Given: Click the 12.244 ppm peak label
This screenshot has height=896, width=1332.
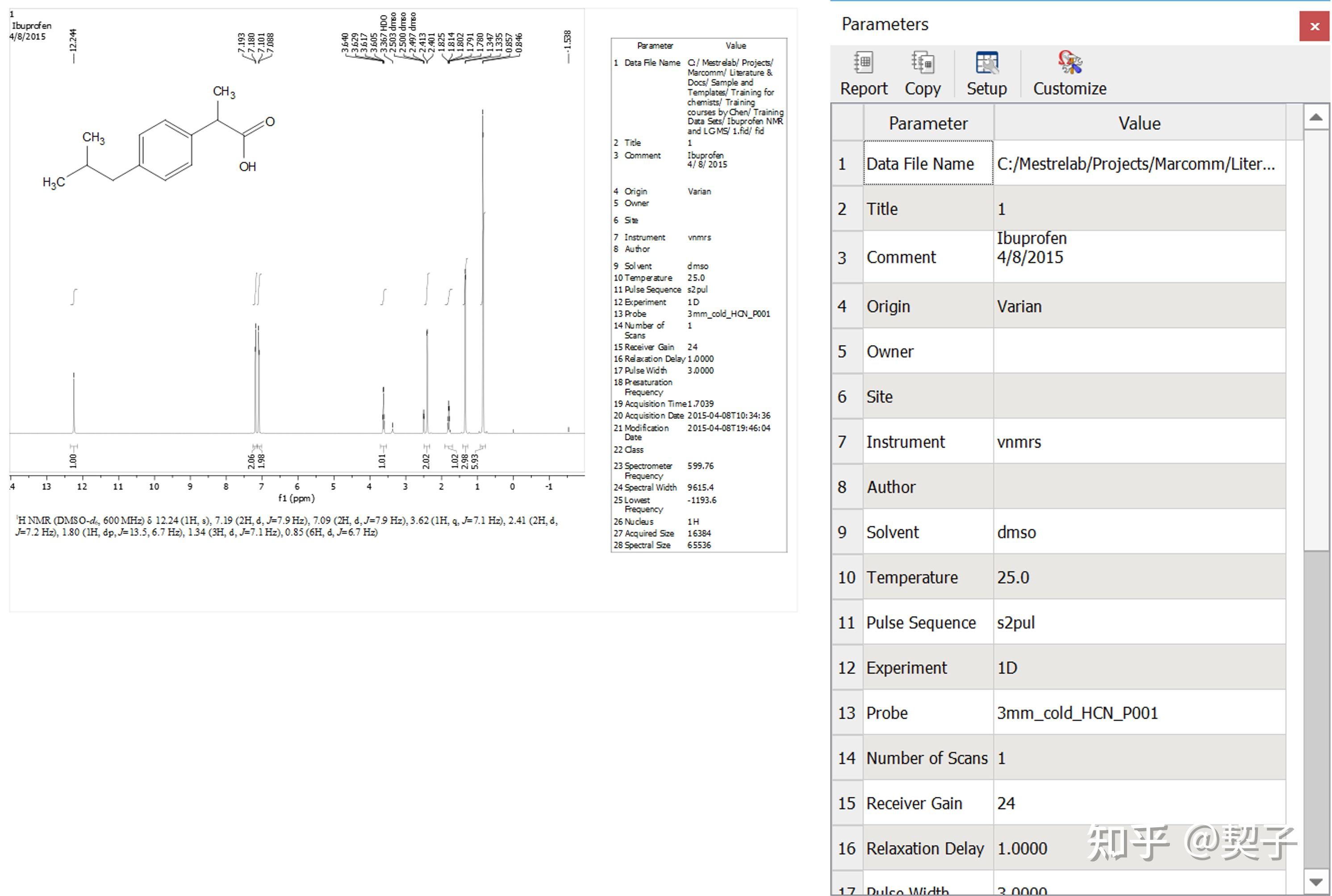Looking at the screenshot, I should pos(73,40).
